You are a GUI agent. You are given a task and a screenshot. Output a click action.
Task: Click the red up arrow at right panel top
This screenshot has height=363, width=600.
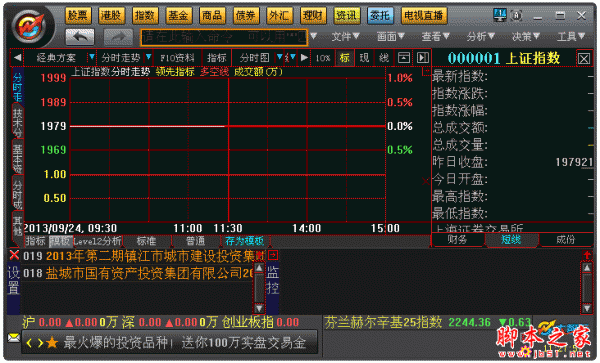tap(587, 255)
